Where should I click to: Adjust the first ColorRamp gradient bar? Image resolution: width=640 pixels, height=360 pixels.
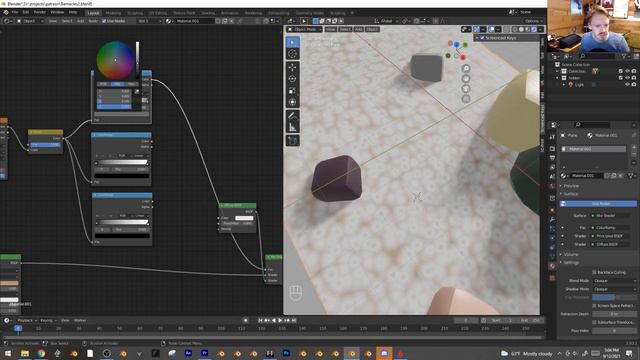tap(122, 162)
